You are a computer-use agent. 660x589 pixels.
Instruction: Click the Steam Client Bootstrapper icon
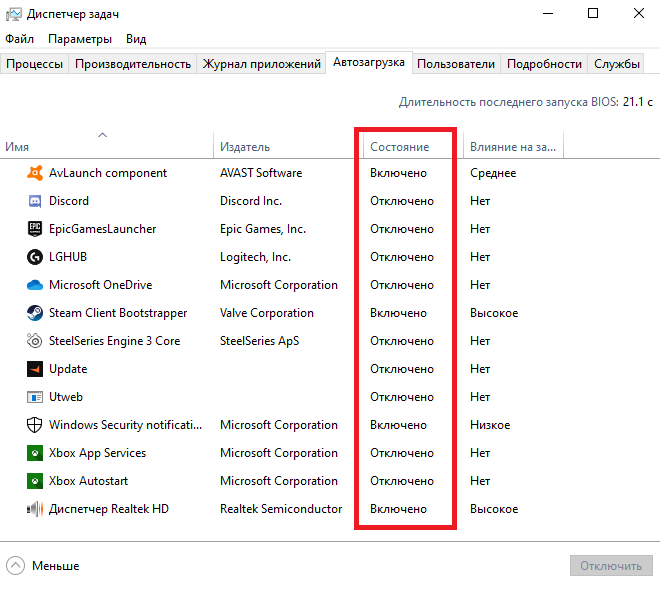coord(35,313)
